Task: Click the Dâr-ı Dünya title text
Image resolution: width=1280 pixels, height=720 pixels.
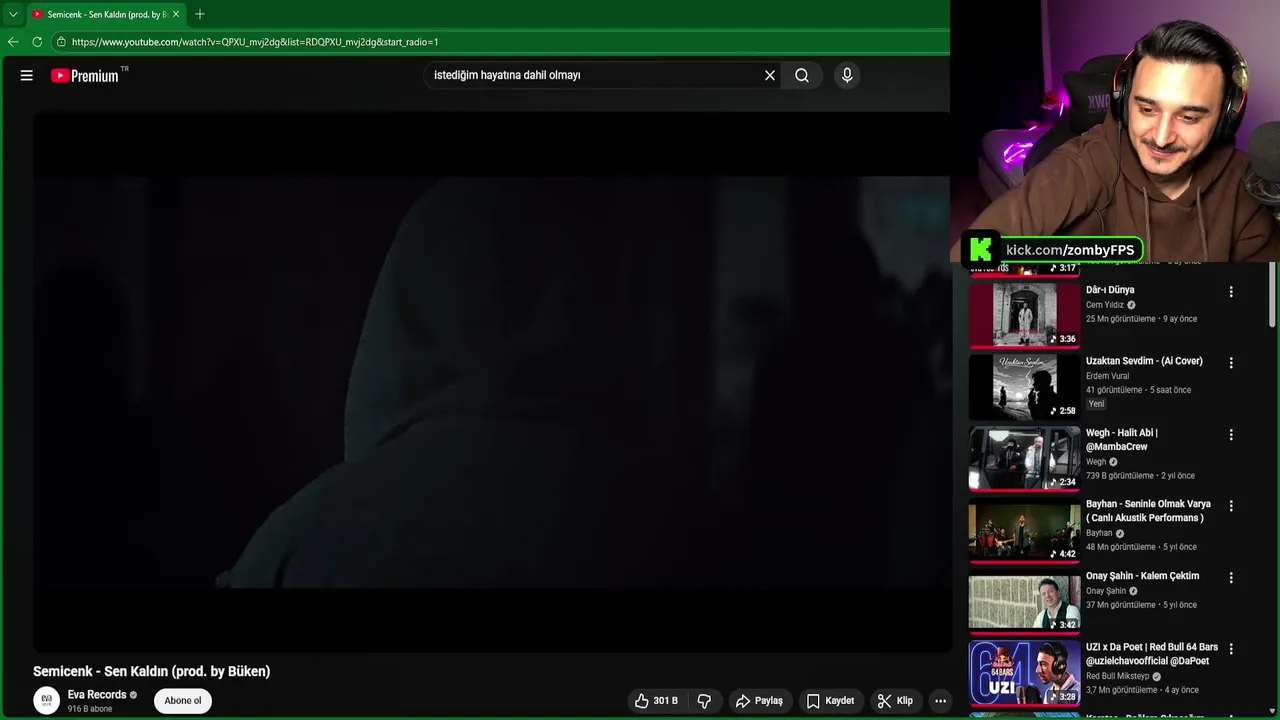Action: (x=1110, y=290)
